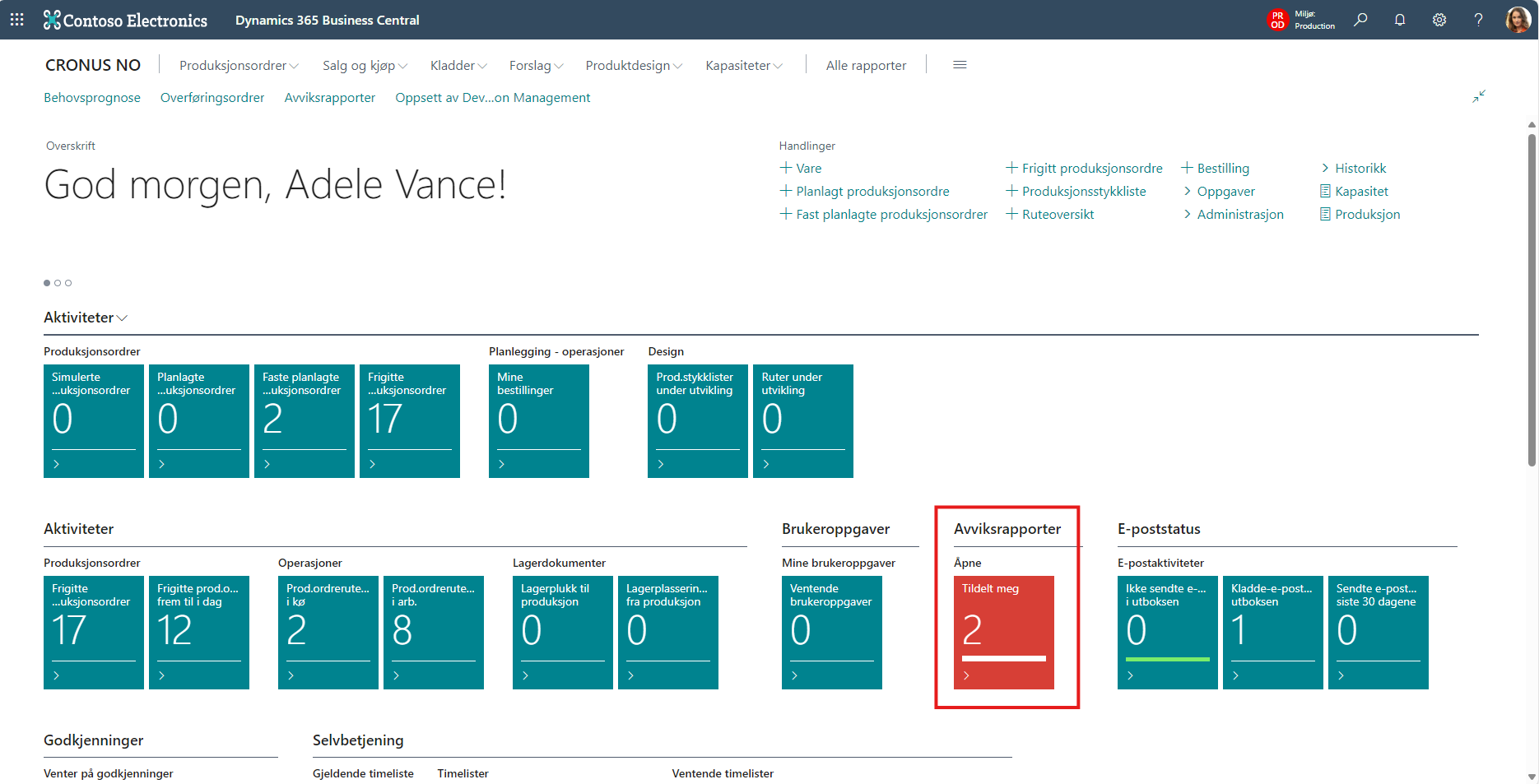The width and height of the screenshot is (1539, 784).
Task: Click the help question mark icon
Action: pyautogui.click(x=1479, y=20)
